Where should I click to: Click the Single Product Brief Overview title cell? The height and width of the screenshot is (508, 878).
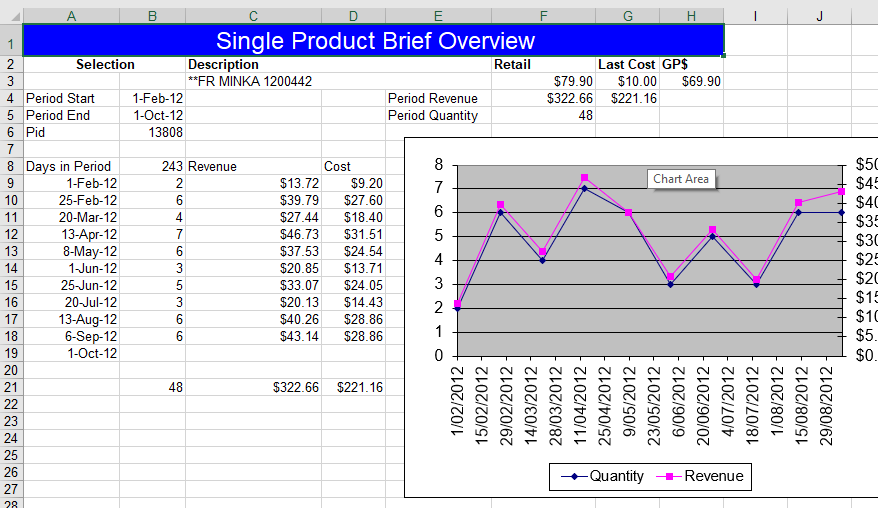coord(373,41)
